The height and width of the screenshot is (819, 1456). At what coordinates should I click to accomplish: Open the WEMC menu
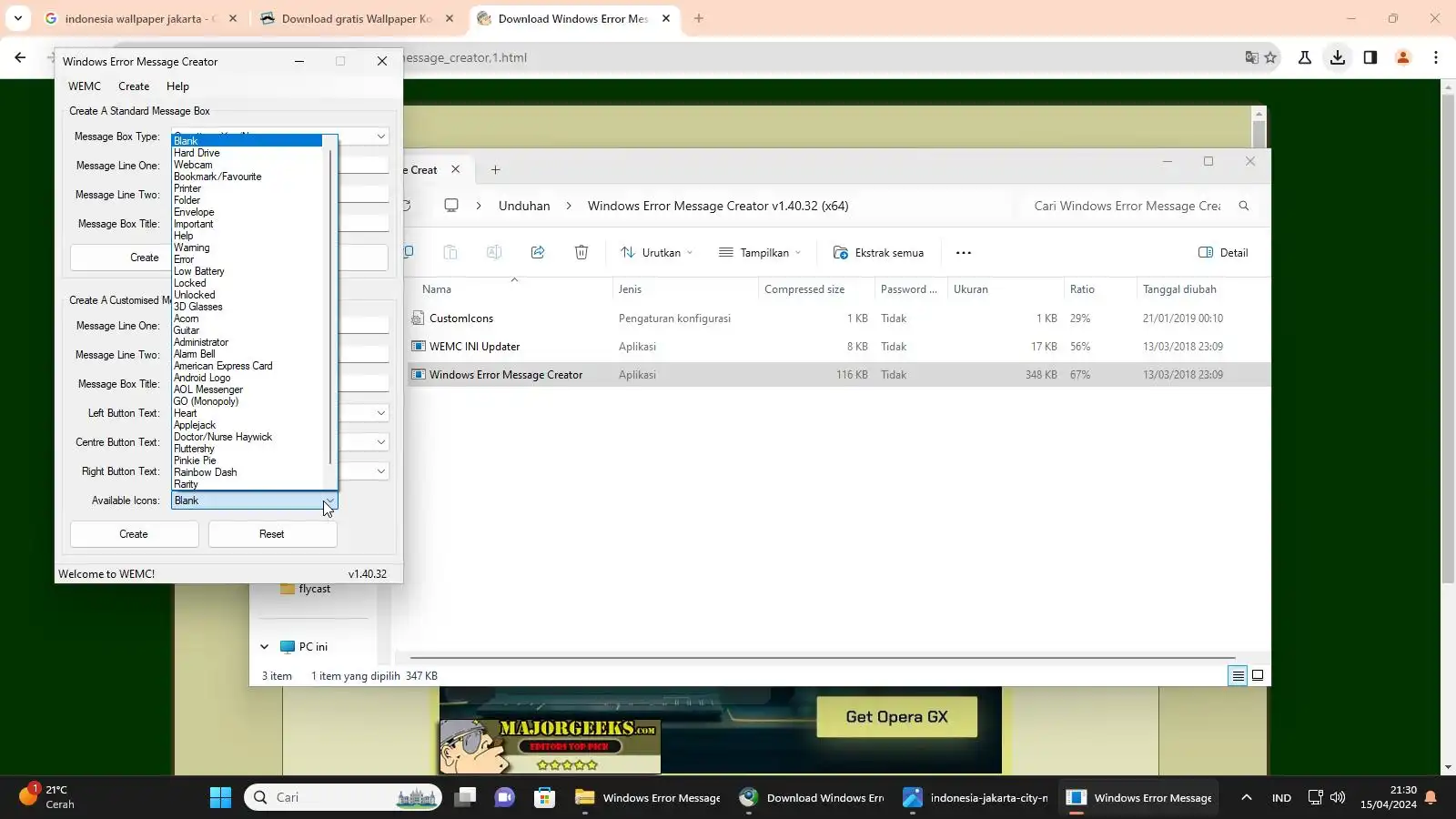[85, 86]
